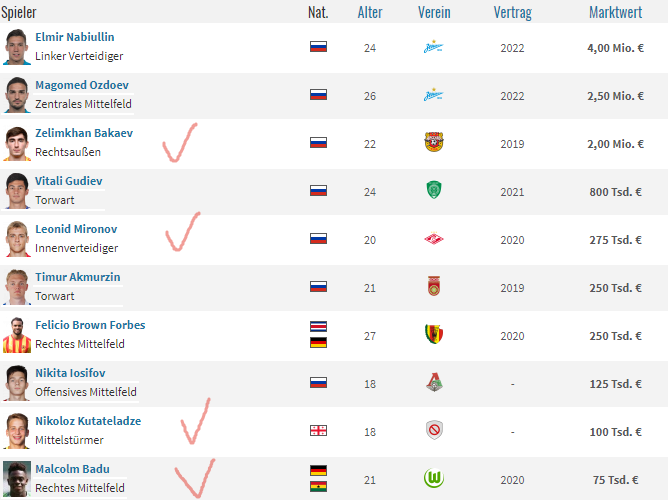668x500 pixels.
Task: Open Magomed Ozdoev player link
Action: [x=82, y=85]
